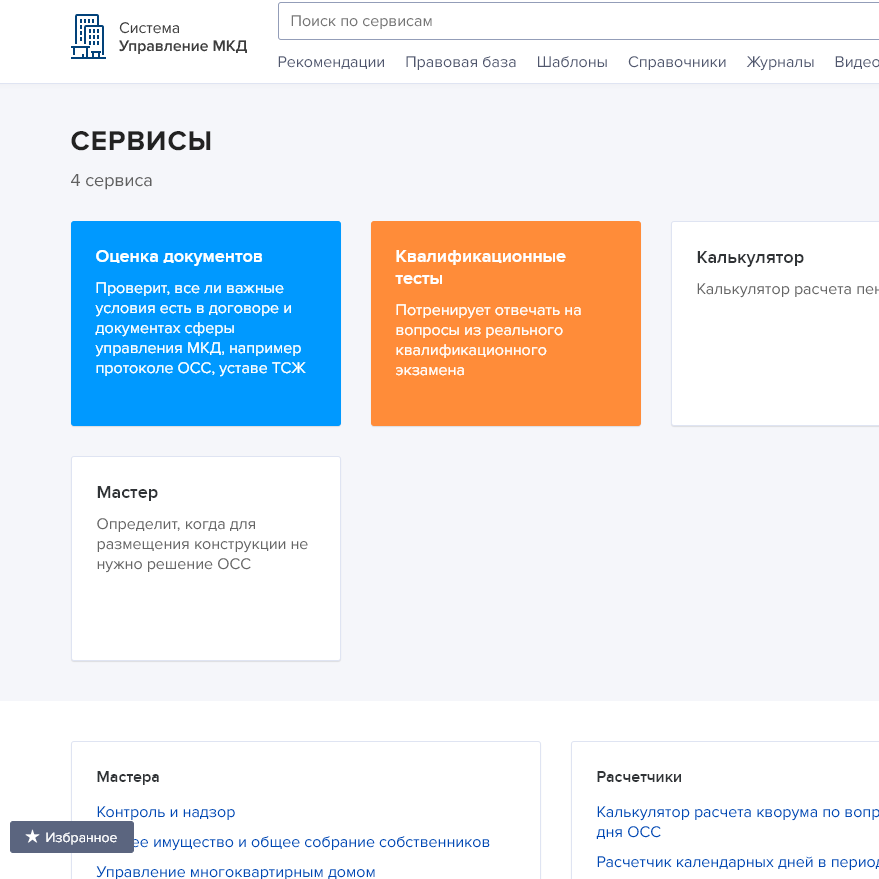The image size is (879, 879).
Task: Click the 4 сервиса count text
Action: tap(112, 181)
